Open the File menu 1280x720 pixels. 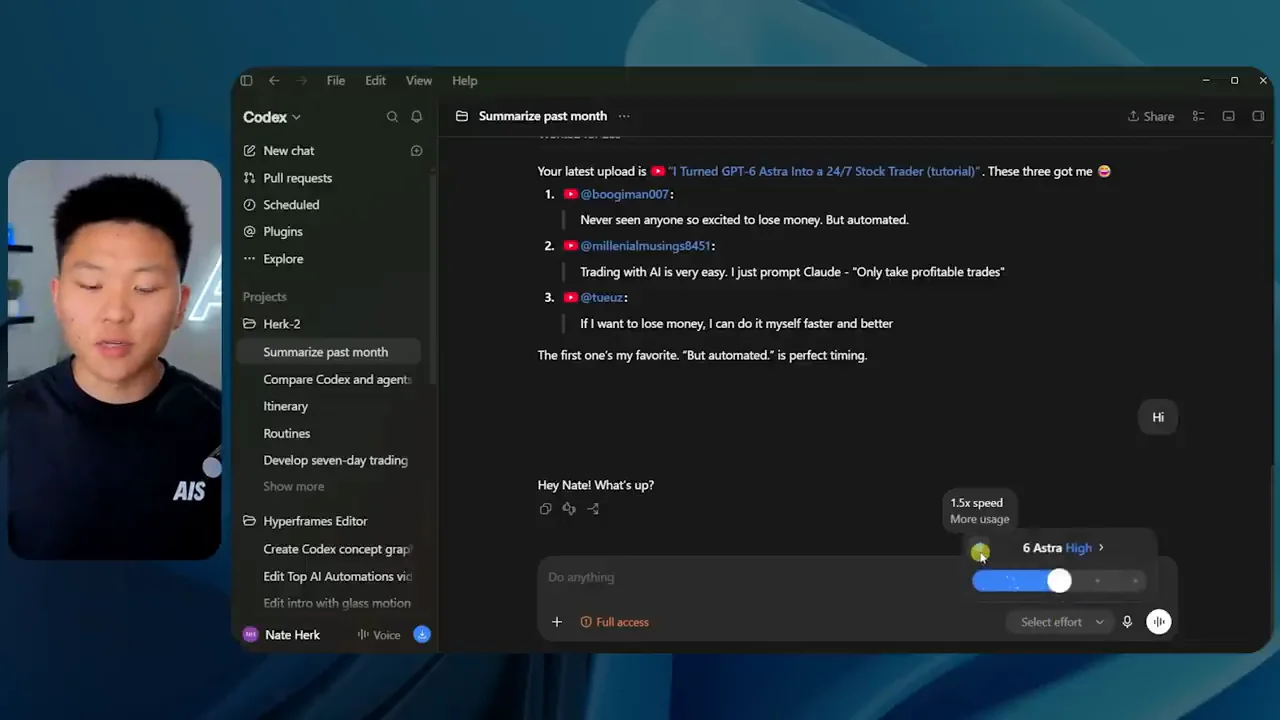(x=336, y=81)
